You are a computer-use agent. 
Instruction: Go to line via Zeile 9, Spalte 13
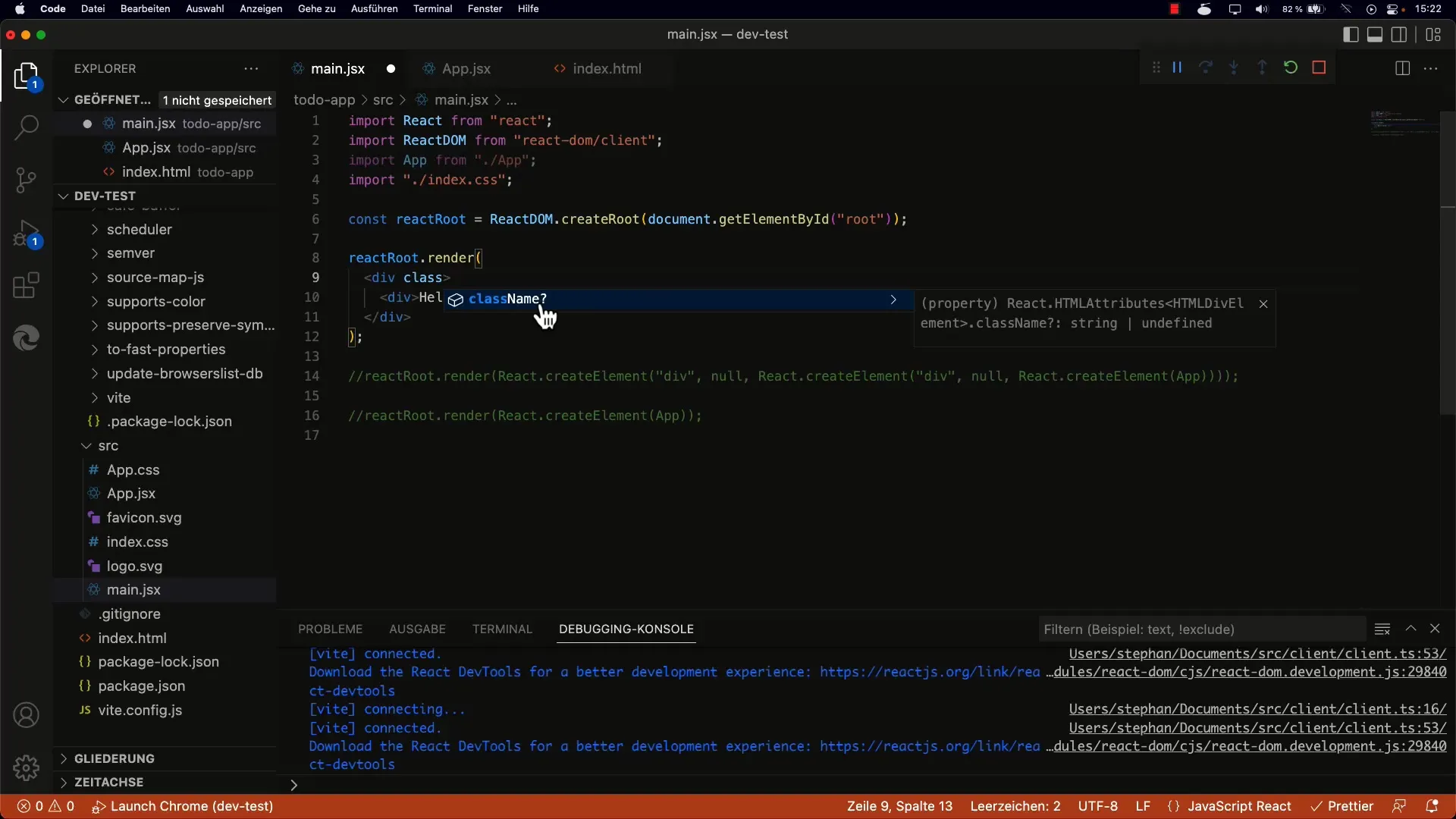[899, 806]
